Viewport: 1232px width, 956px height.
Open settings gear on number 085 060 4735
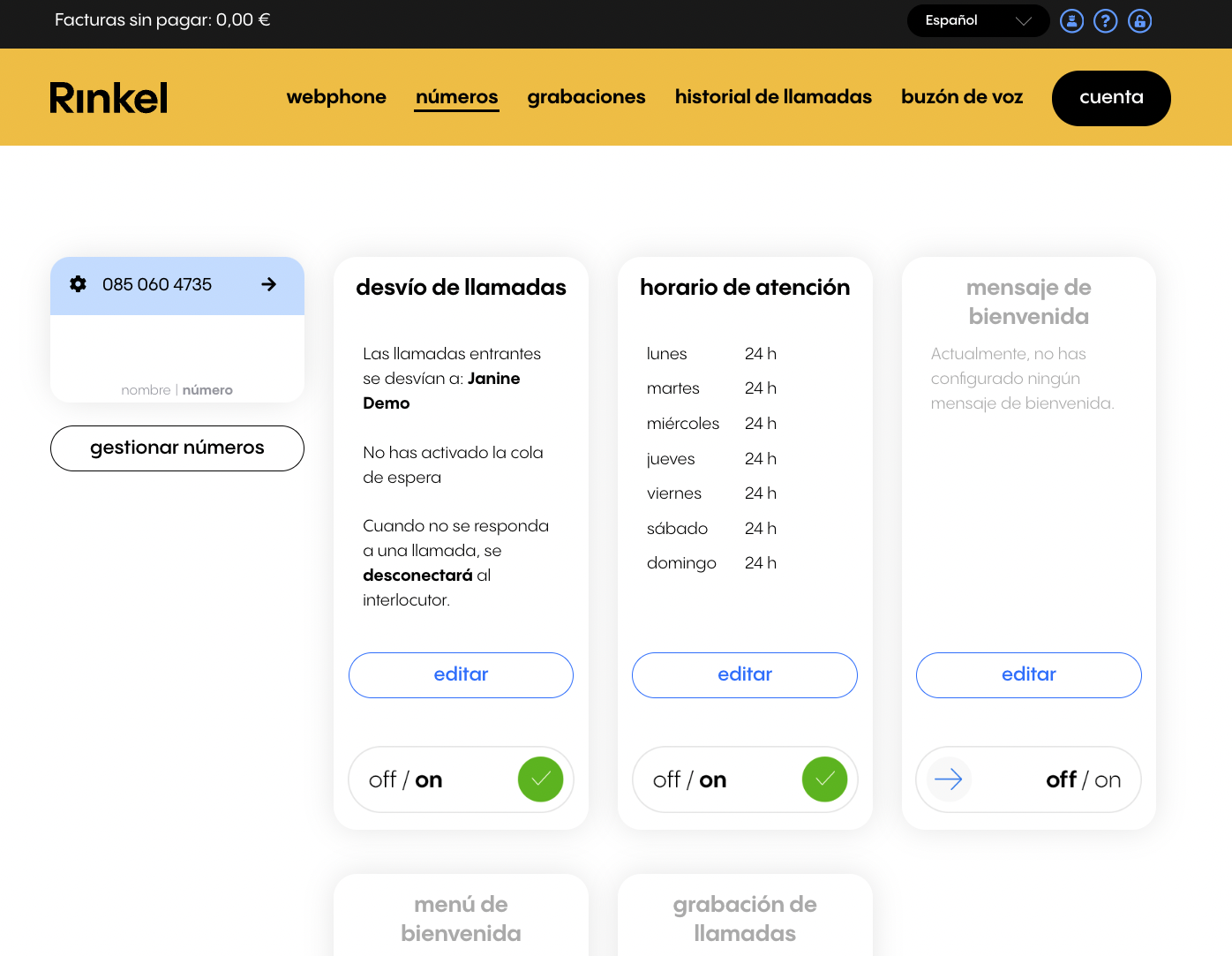78,284
